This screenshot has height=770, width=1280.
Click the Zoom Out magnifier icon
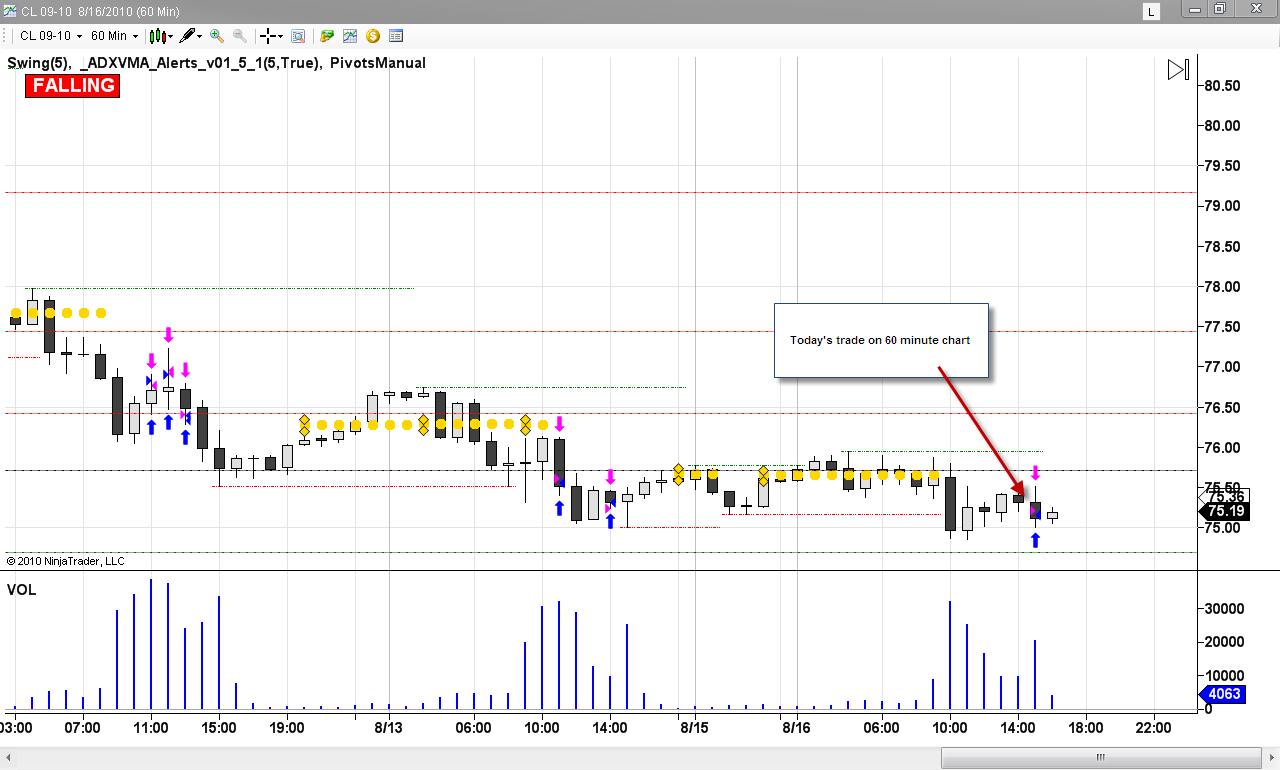click(x=239, y=36)
